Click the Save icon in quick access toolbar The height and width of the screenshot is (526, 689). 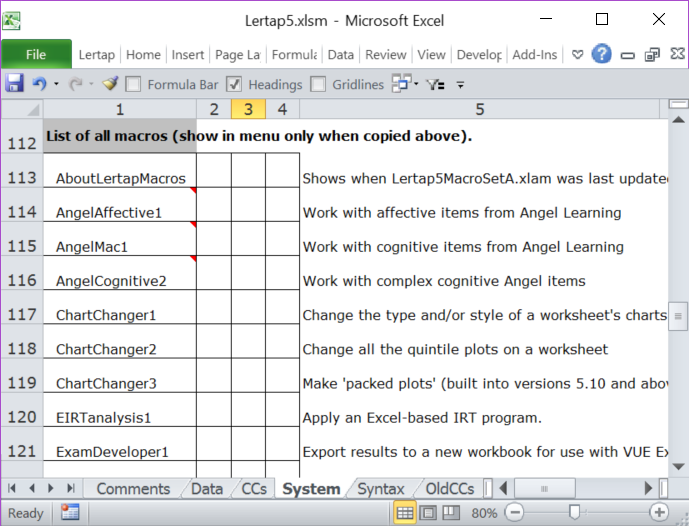pos(14,83)
